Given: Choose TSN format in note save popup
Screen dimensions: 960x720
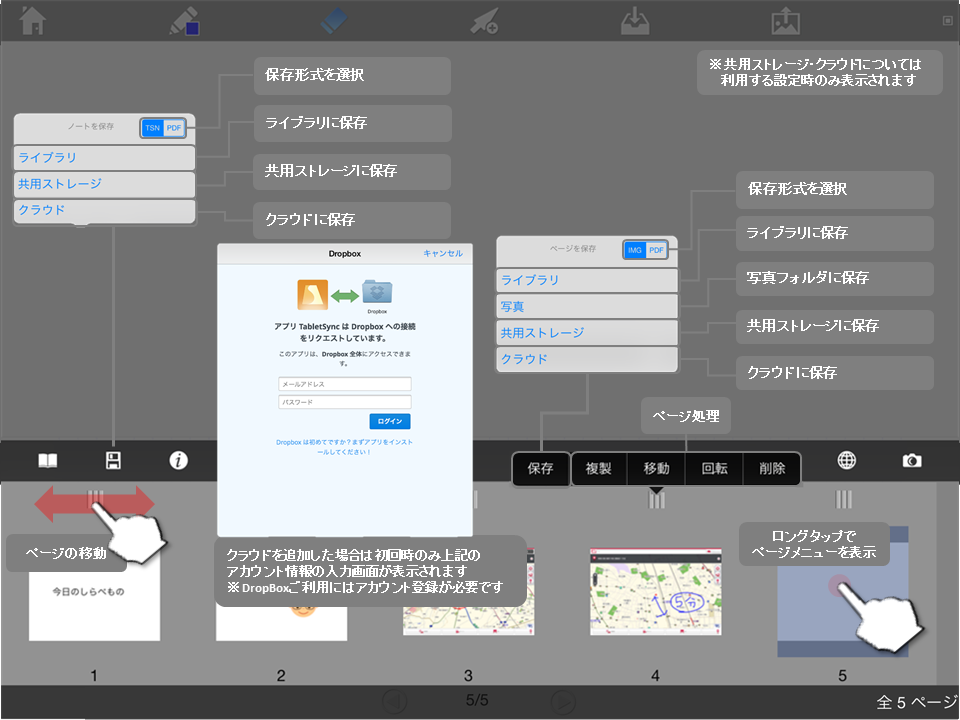Looking at the screenshot, I should (x=152, y=128).
